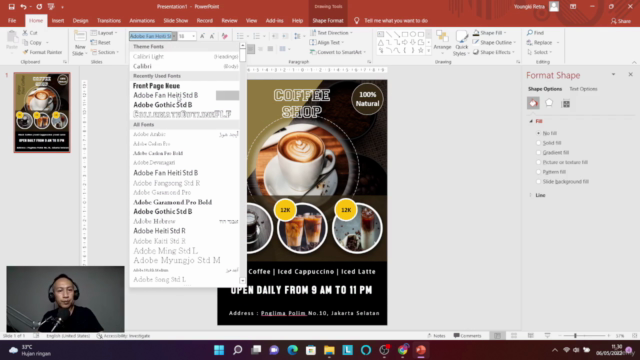
Task: Open Convert to SmartArt
Action: point(338,52)
